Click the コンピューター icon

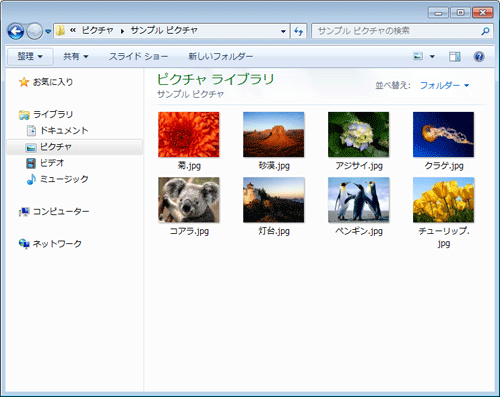(x=24, y=212)
